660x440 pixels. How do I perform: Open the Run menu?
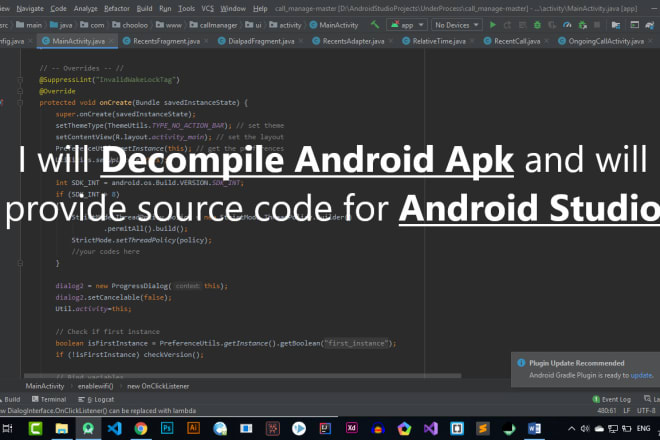click(165, 8)
